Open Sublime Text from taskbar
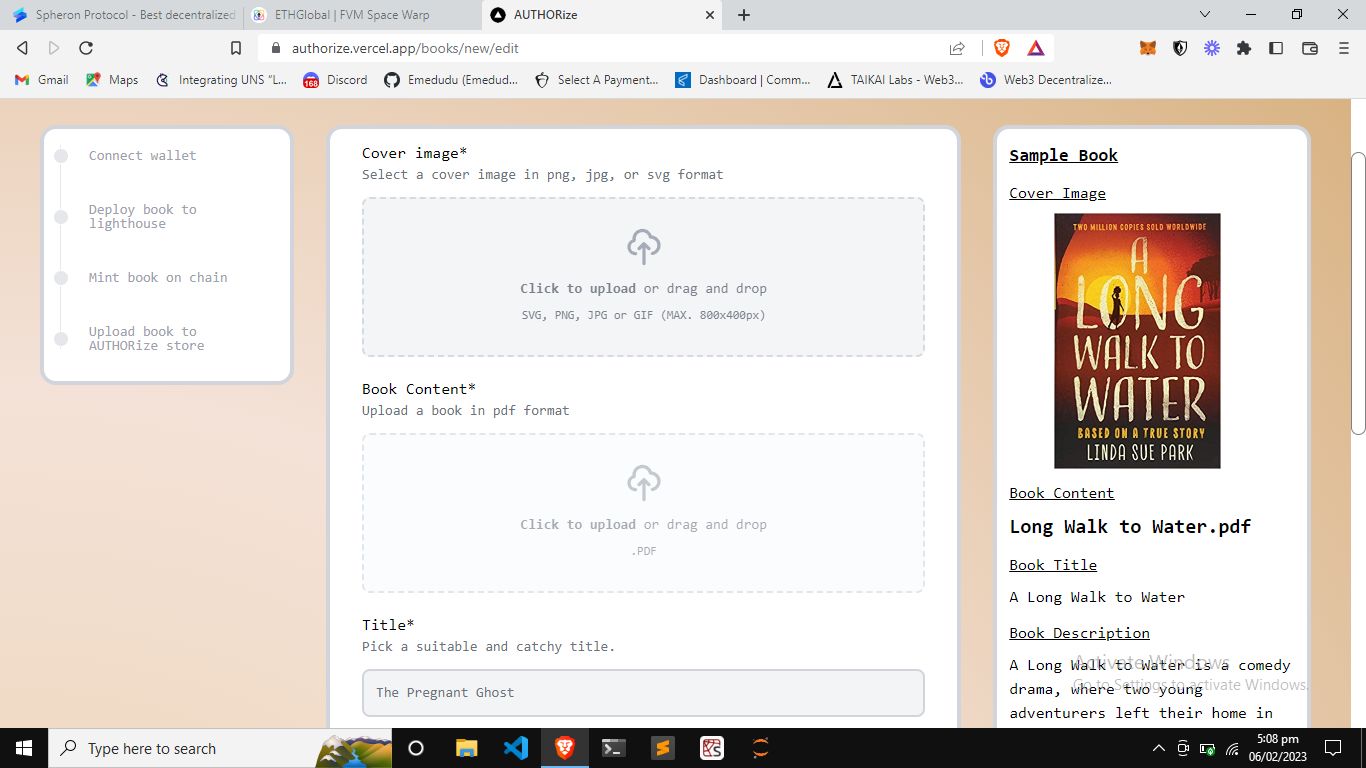Image resolution: width=1366 pixels, height=768 pixels. (663, 748)
